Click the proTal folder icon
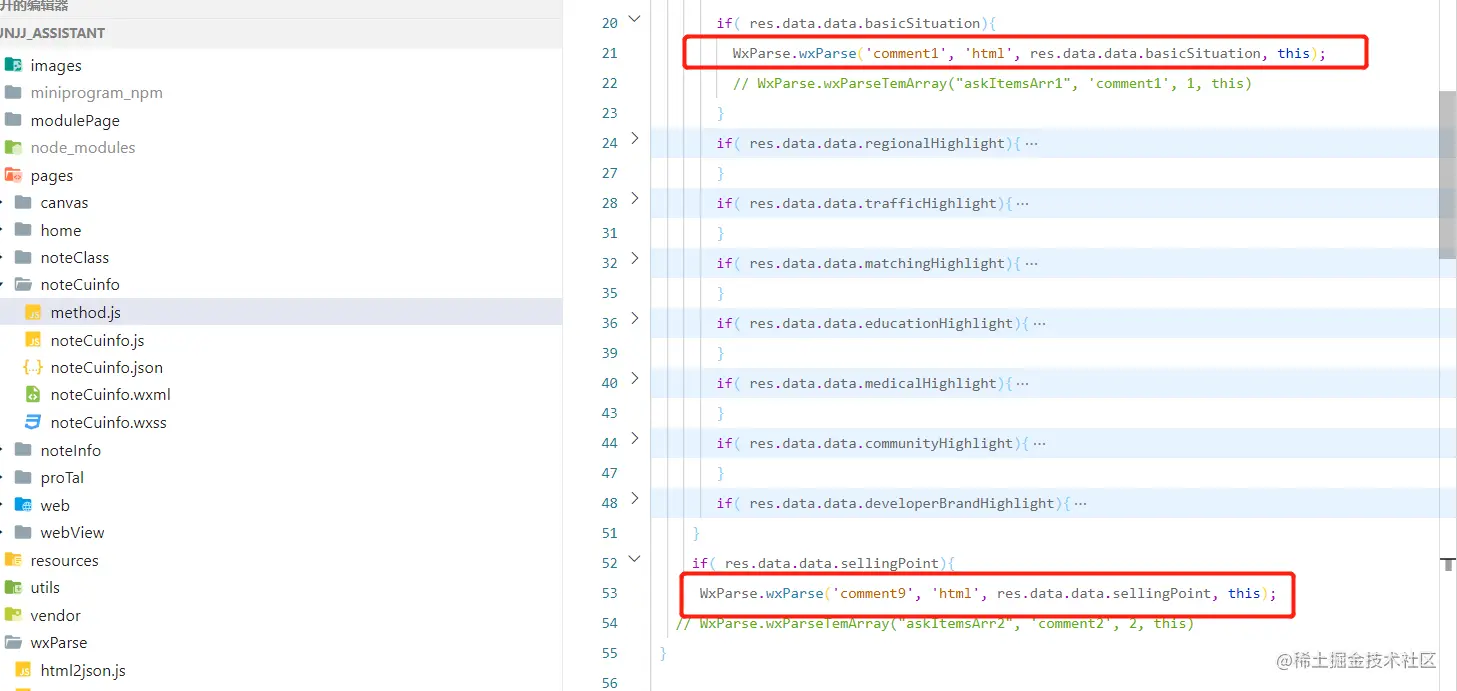Viewport: 1457px width, 691px height. 23,477
